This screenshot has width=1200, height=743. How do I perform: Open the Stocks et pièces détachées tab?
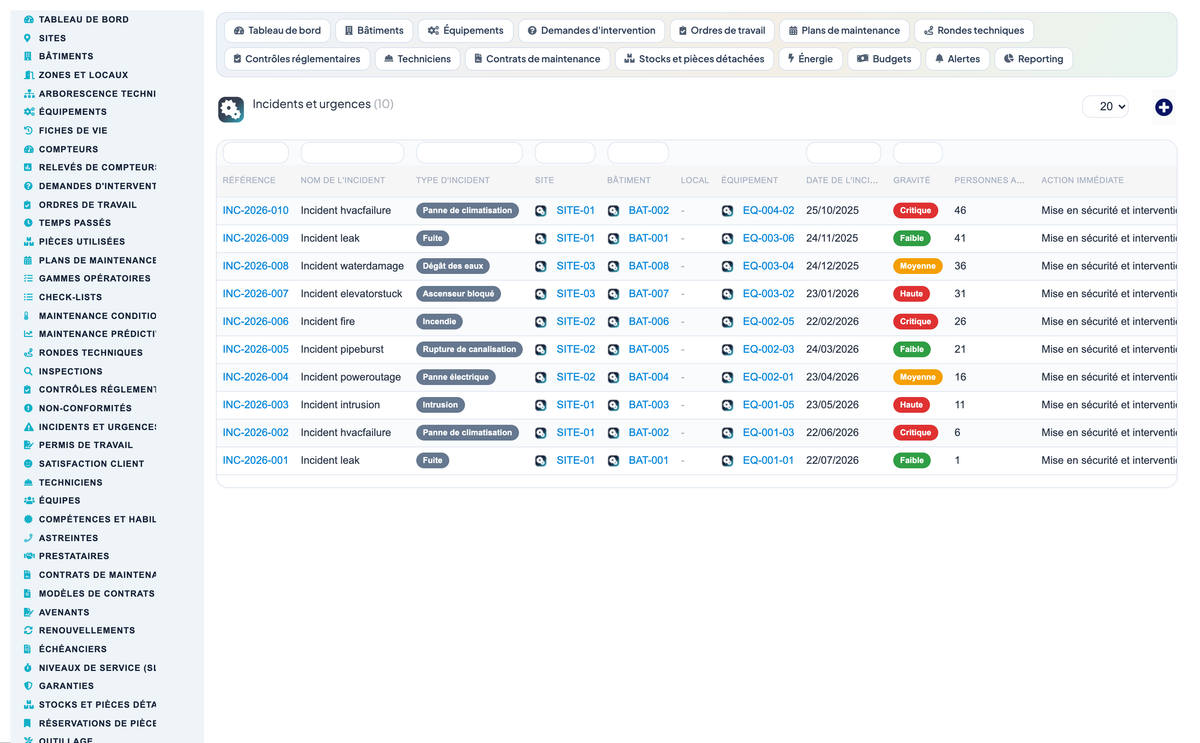point(694,59)
